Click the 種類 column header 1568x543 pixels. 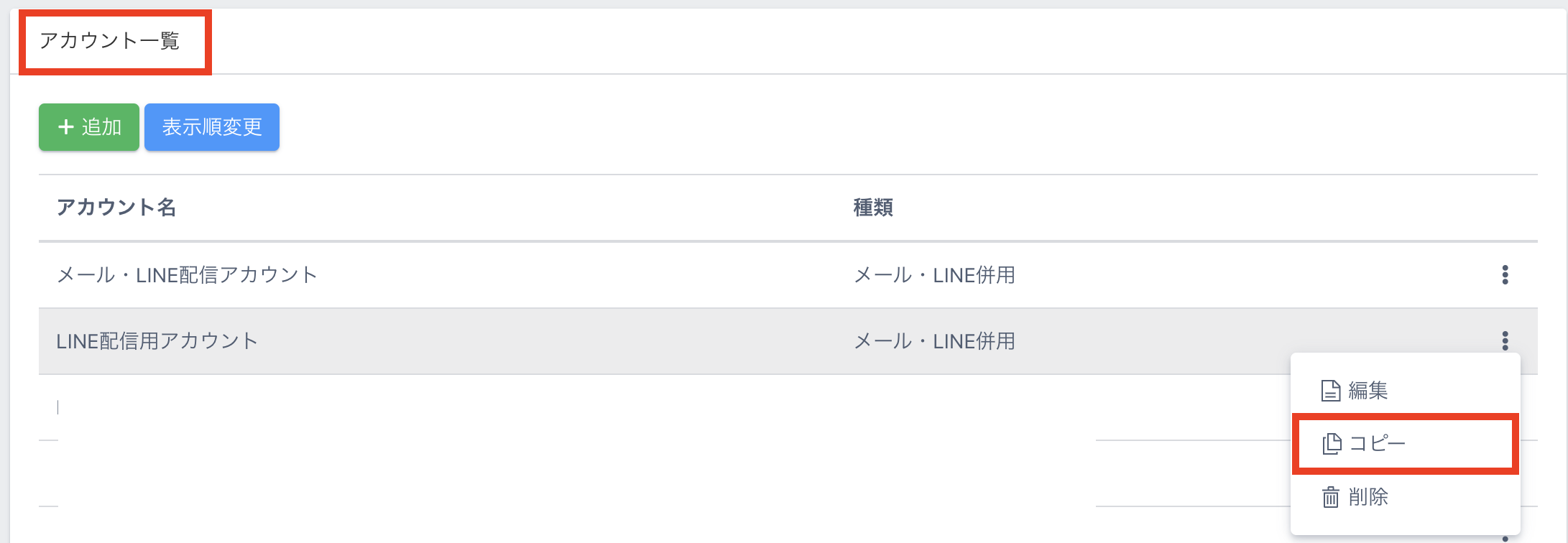[873, 208]
